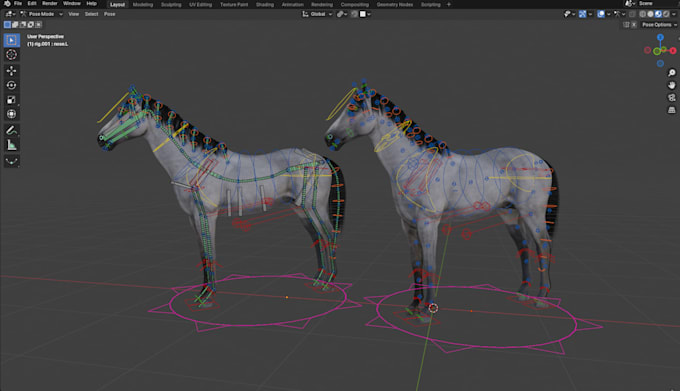Open the Window menu
The height and width of the screenshot is (391, 680).
coord(72,3)
